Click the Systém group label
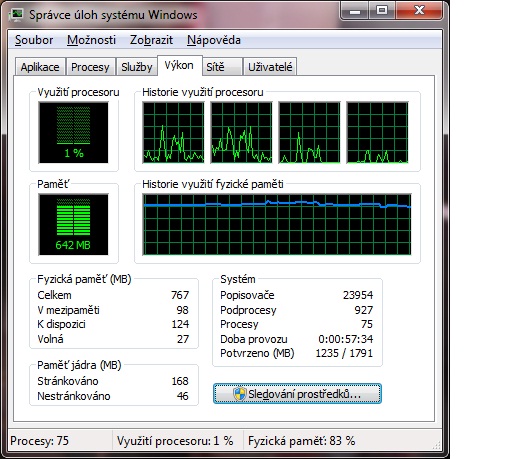524x459 pixels. pyautogui.click(x=238, y=279)
